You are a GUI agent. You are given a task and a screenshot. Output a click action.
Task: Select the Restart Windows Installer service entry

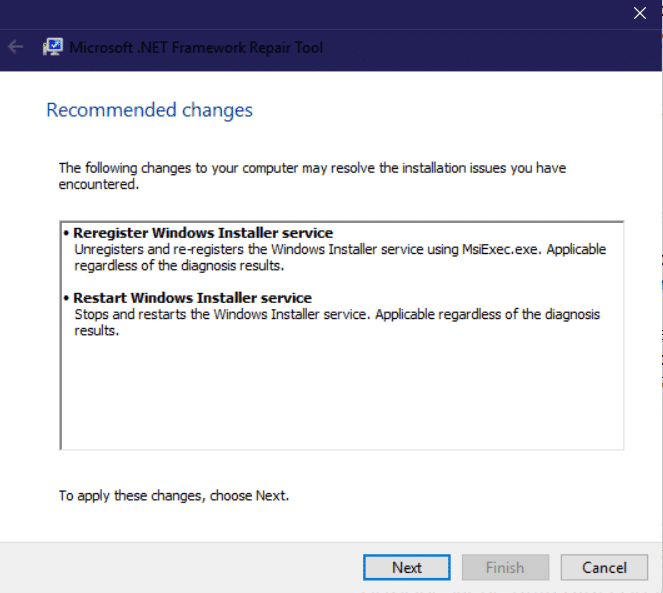[193, 298]
